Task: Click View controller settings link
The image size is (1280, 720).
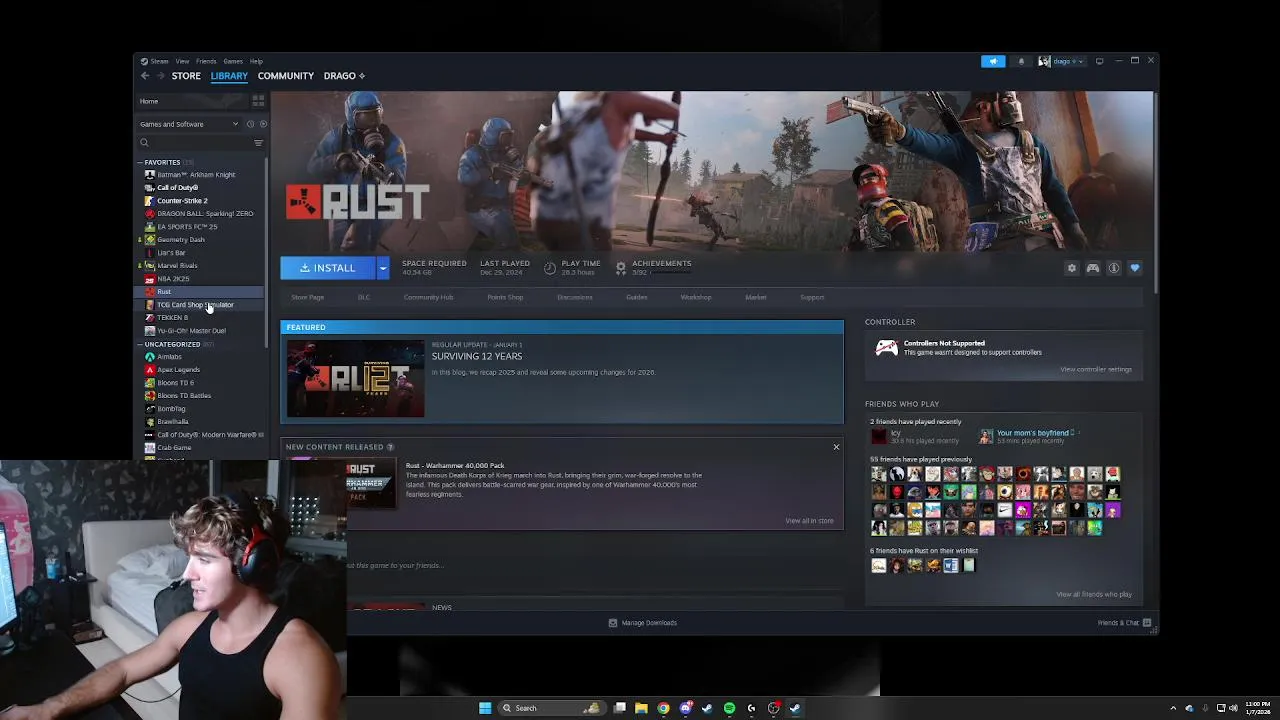Action: (x=1096, y=369)
